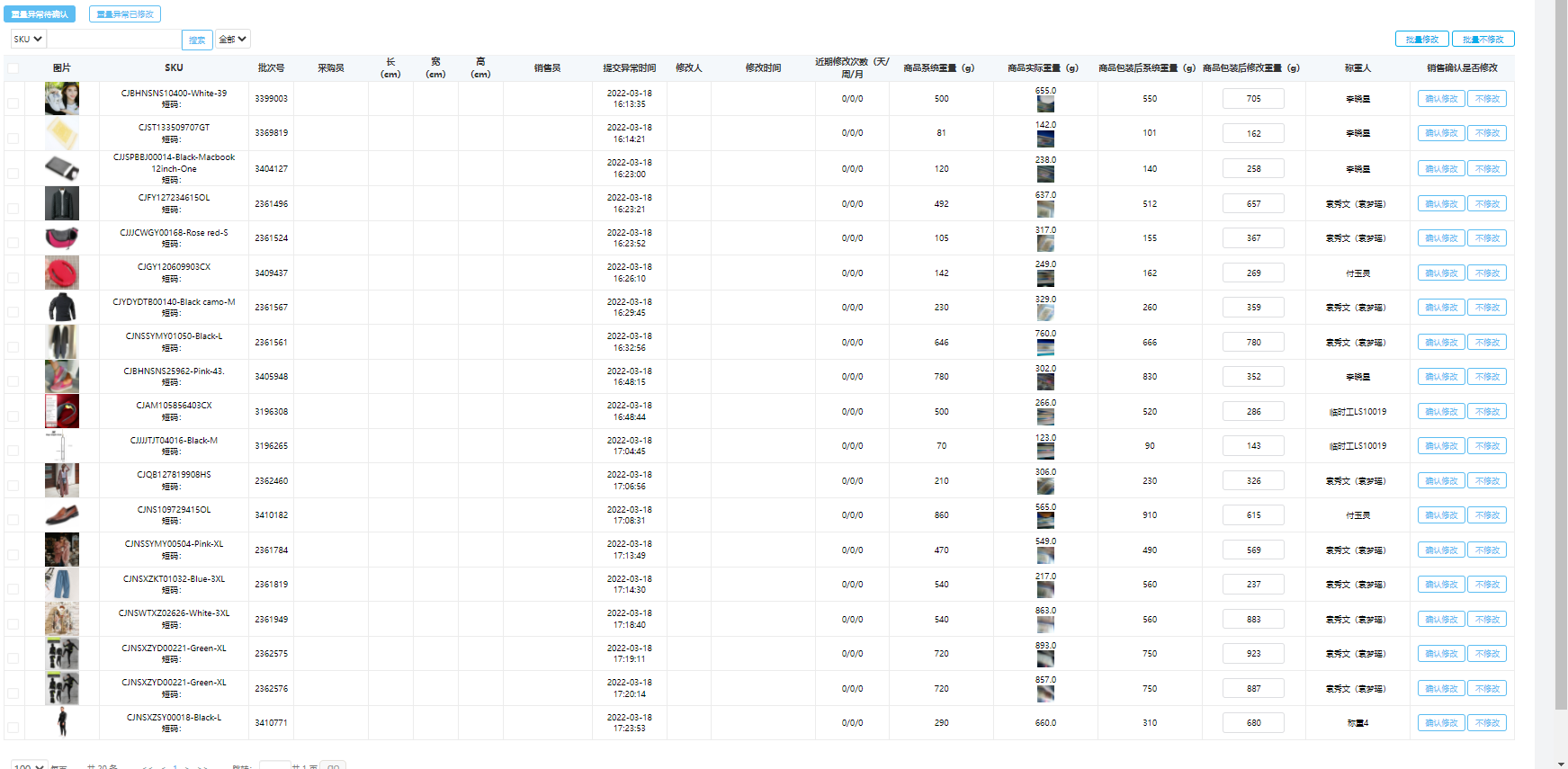Check the row for batch 3399003
The height and width of the screenshot is (769, 1568).
13,103
